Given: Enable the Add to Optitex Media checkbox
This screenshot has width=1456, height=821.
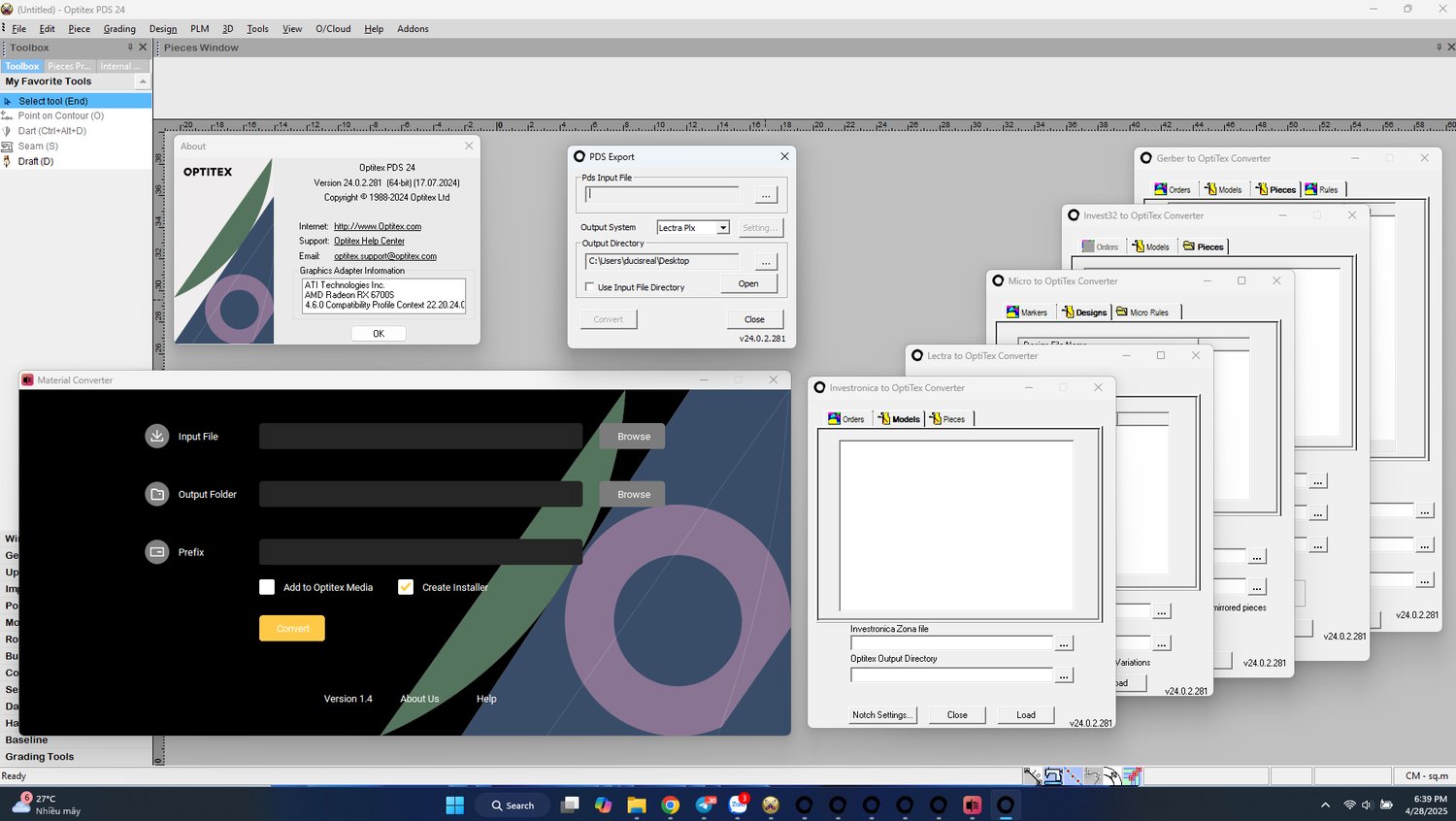Looking at the screenshot, I should pos(267,587).
